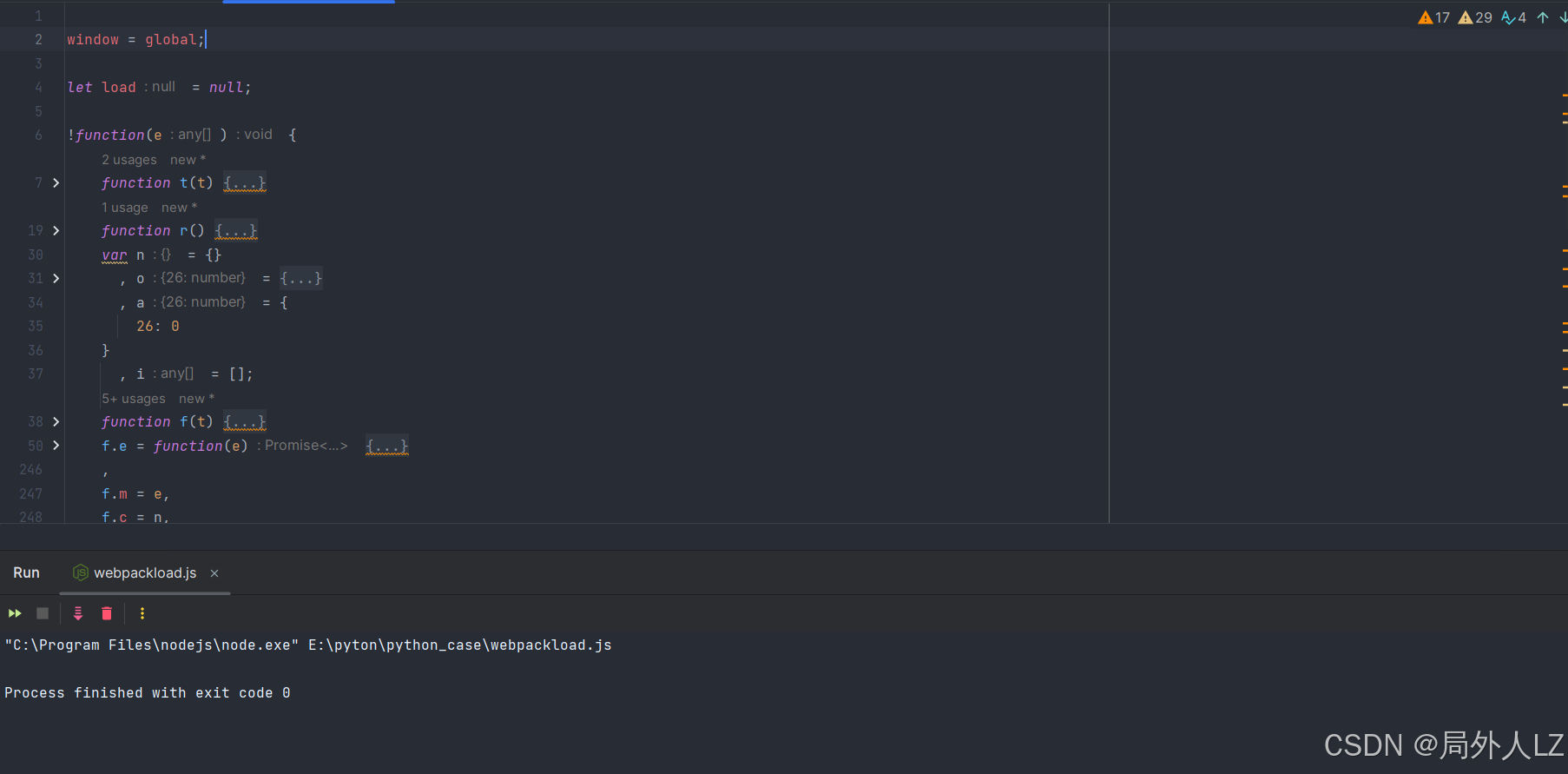
Task: Click folded object value of o
Action: pos(301,278)
